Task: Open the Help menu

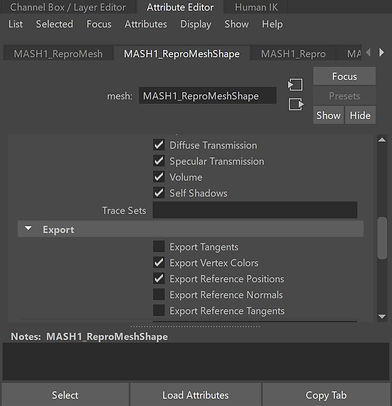Action: [x=272, y=24]
